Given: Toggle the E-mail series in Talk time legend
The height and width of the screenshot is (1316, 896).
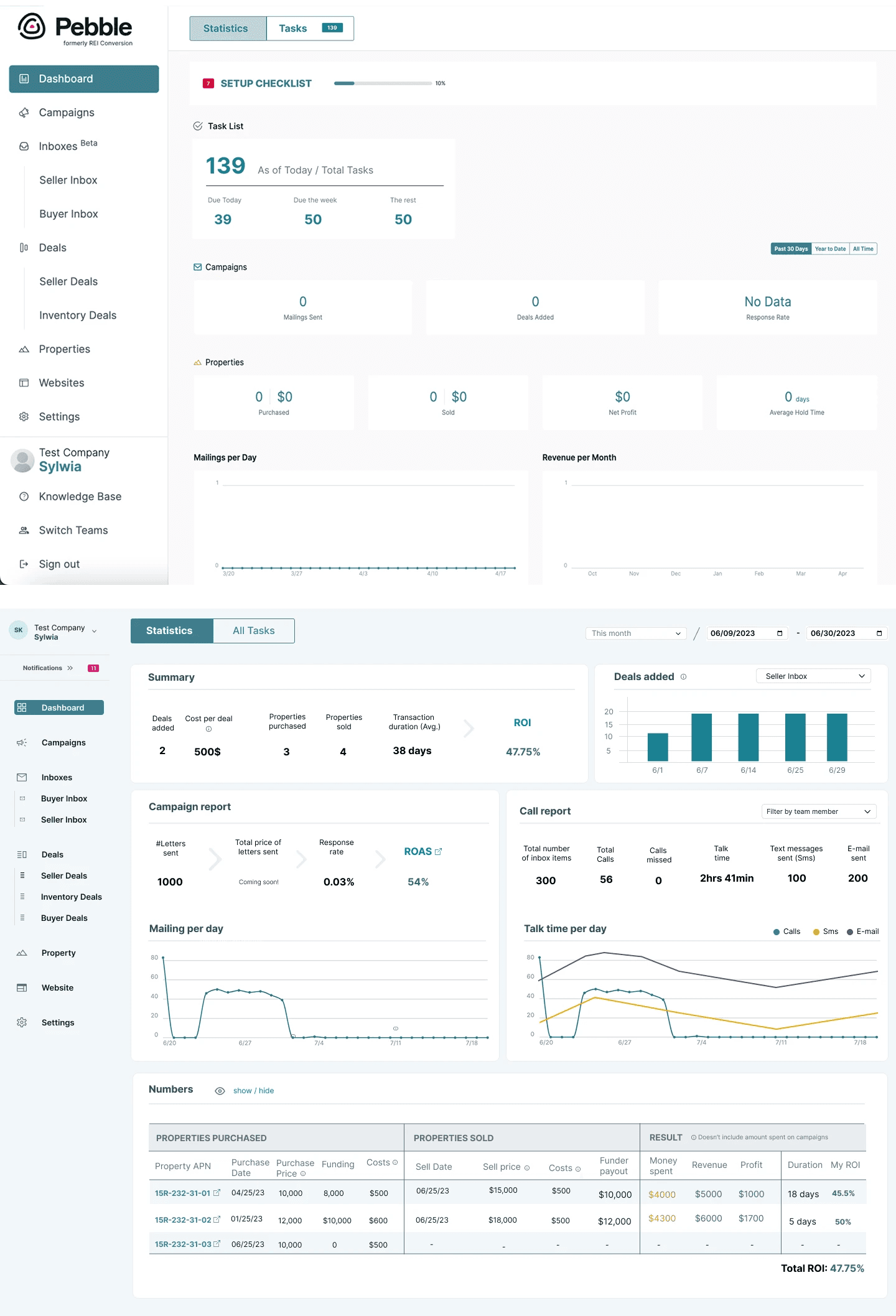Looking at the screenshot, I should 863,931.
